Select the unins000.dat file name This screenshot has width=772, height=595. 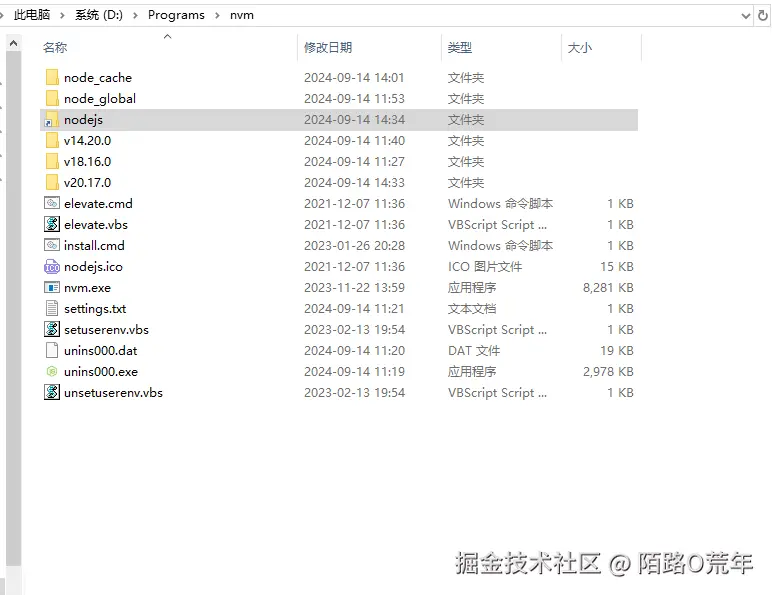coord(100,351)
